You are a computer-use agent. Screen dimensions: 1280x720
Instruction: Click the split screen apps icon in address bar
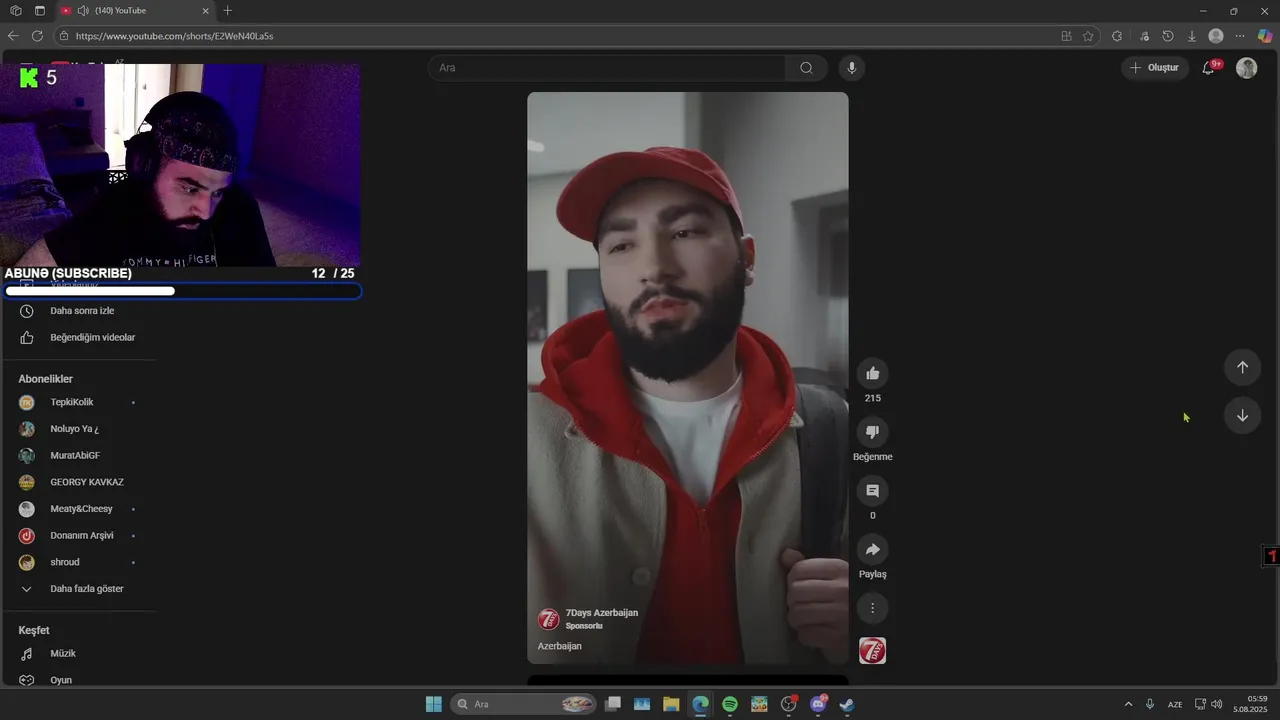pyautogui.click(x=1066, y=36)
